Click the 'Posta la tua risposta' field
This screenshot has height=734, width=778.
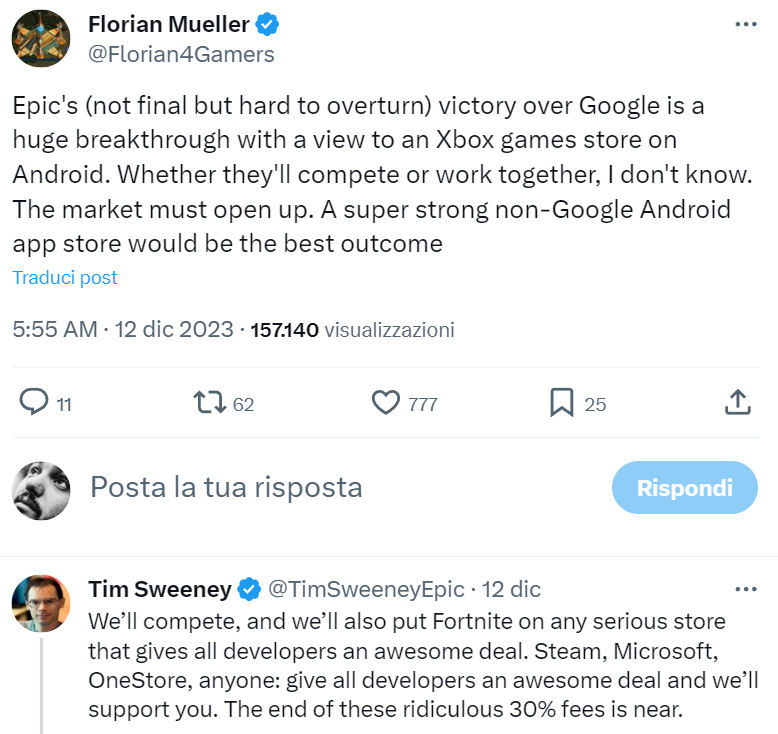click(226, 487)
